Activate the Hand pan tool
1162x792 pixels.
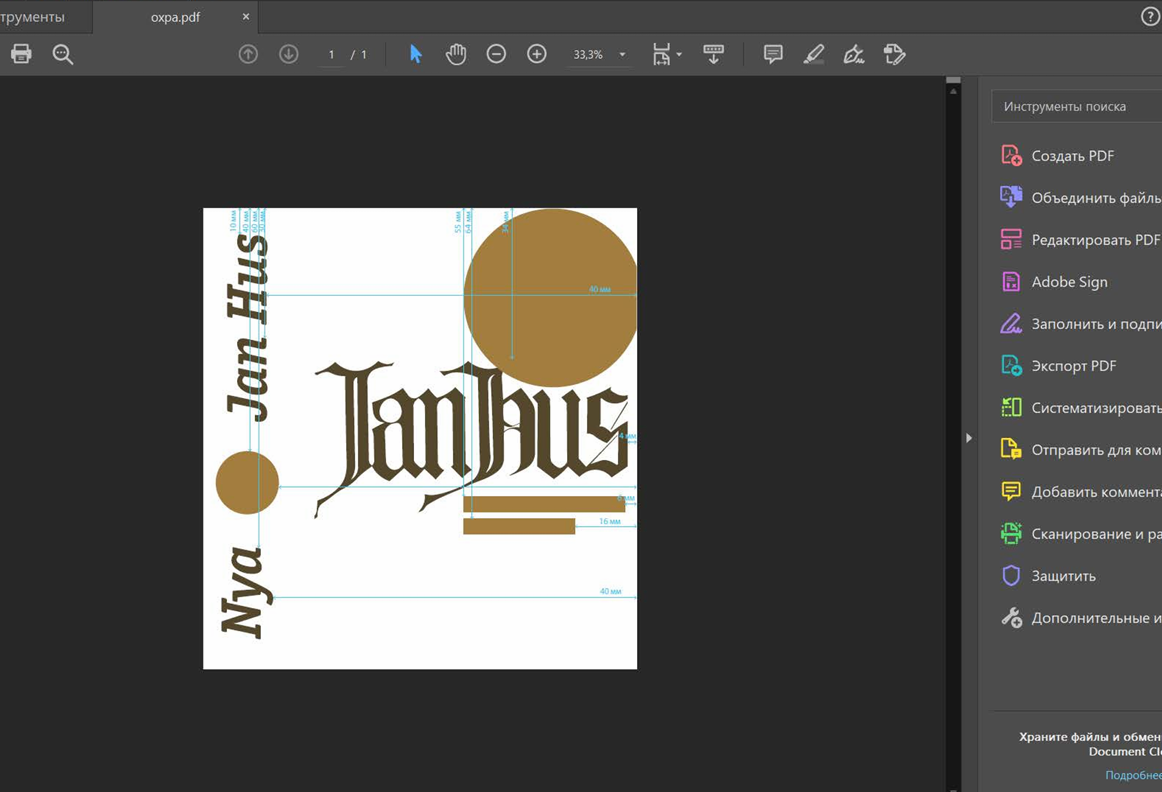(x=456, y=54)
